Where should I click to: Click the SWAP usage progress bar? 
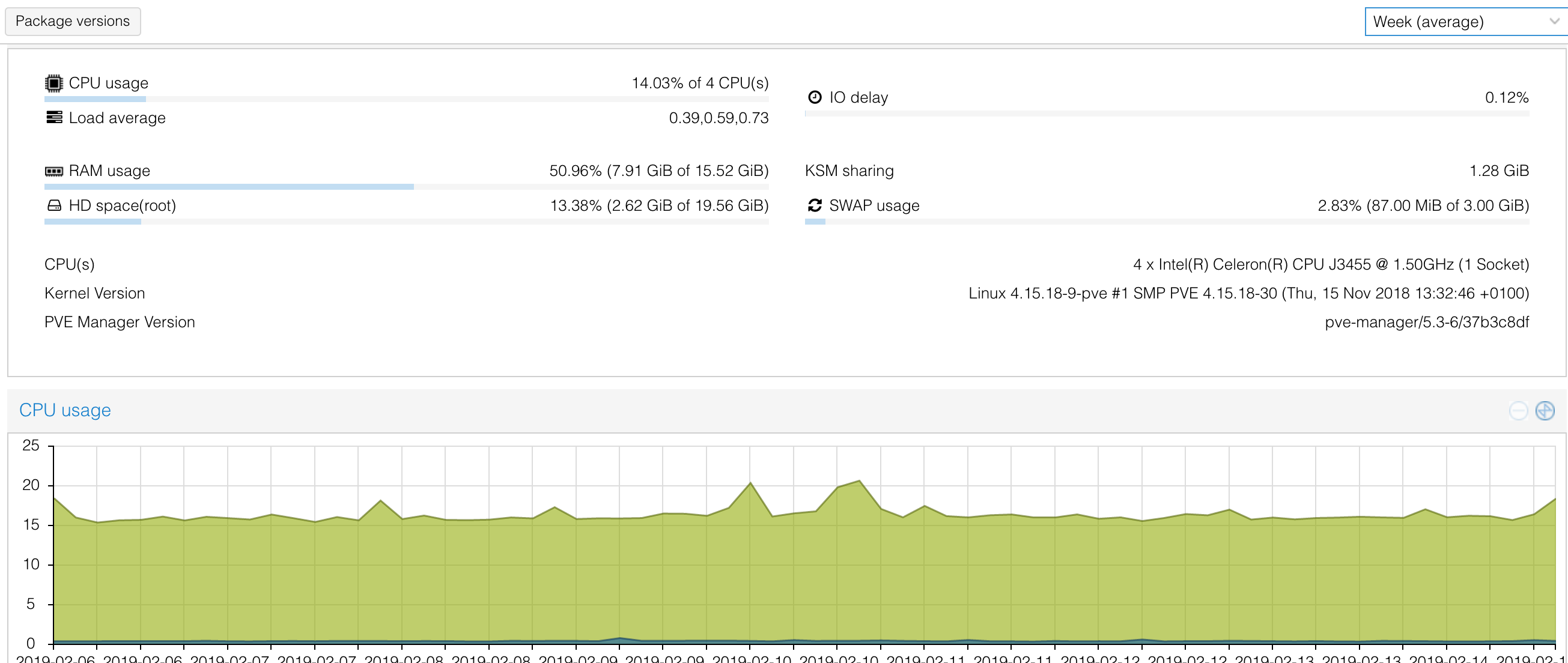point(1166,222)
